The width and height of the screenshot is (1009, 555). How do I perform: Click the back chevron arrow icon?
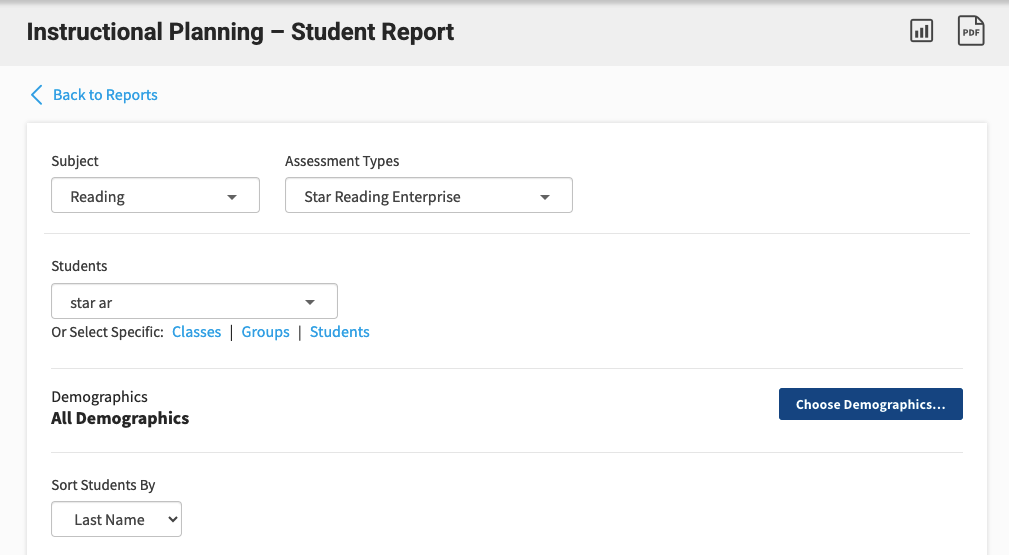37,95
